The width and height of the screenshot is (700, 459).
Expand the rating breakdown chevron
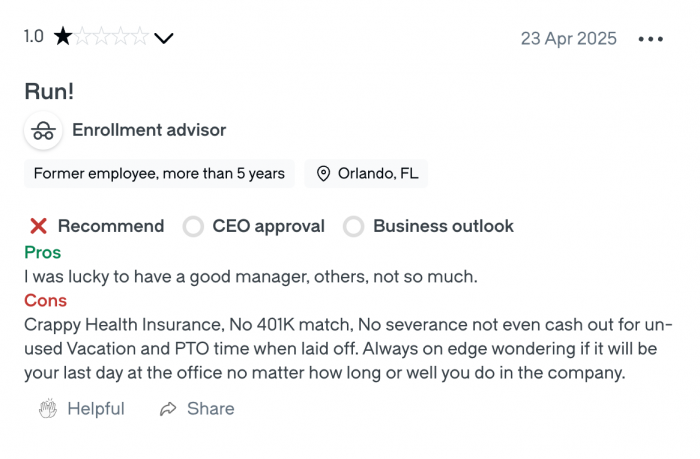164,39
